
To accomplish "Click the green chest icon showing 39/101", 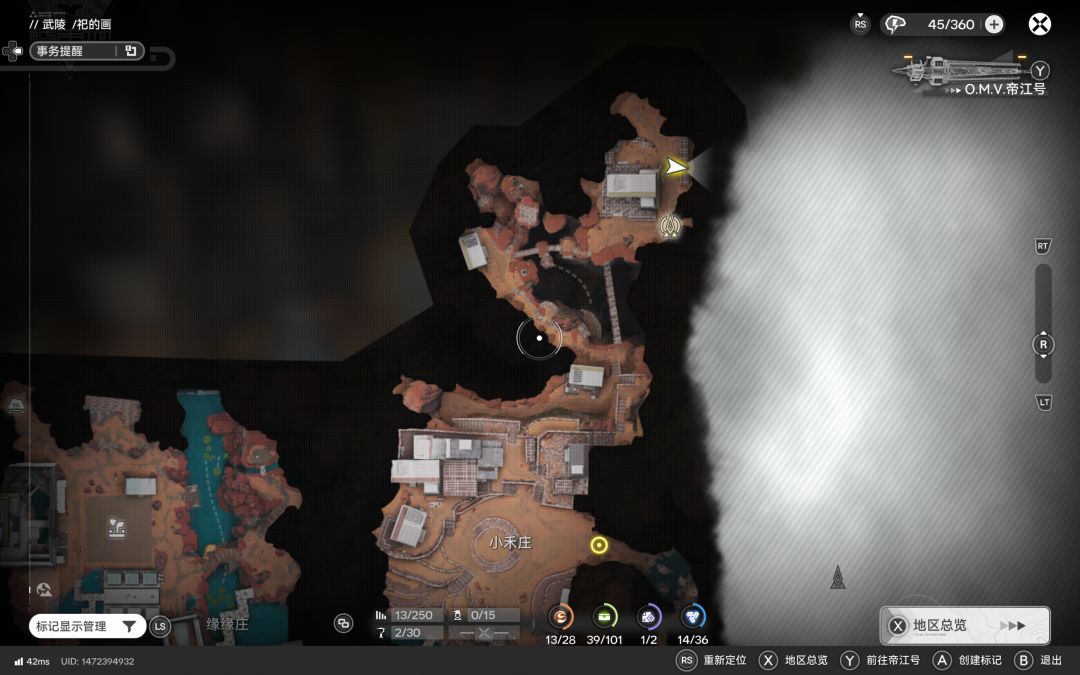I will pyautogui.click(x=605, y=616).
